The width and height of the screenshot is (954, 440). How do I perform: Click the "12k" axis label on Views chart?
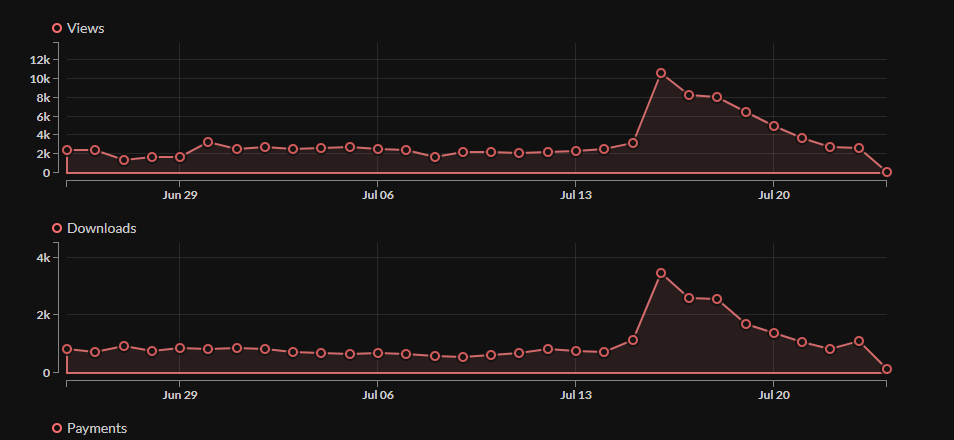[x=40, y=60]
